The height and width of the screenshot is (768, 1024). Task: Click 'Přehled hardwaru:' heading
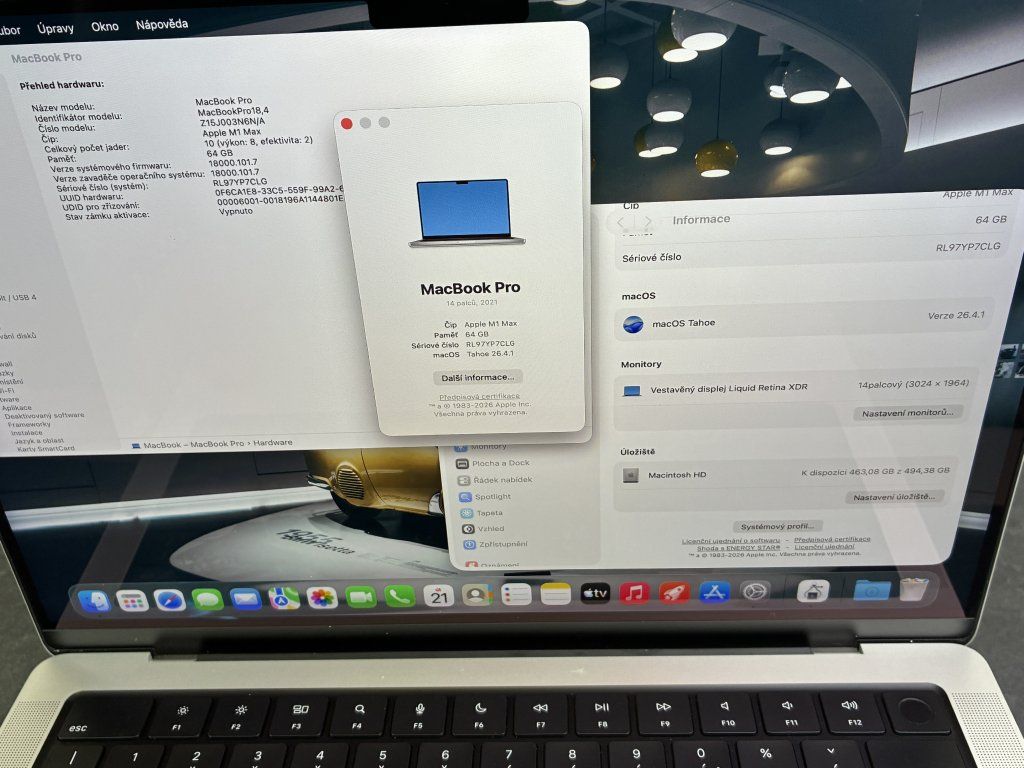tap(61, 85)
